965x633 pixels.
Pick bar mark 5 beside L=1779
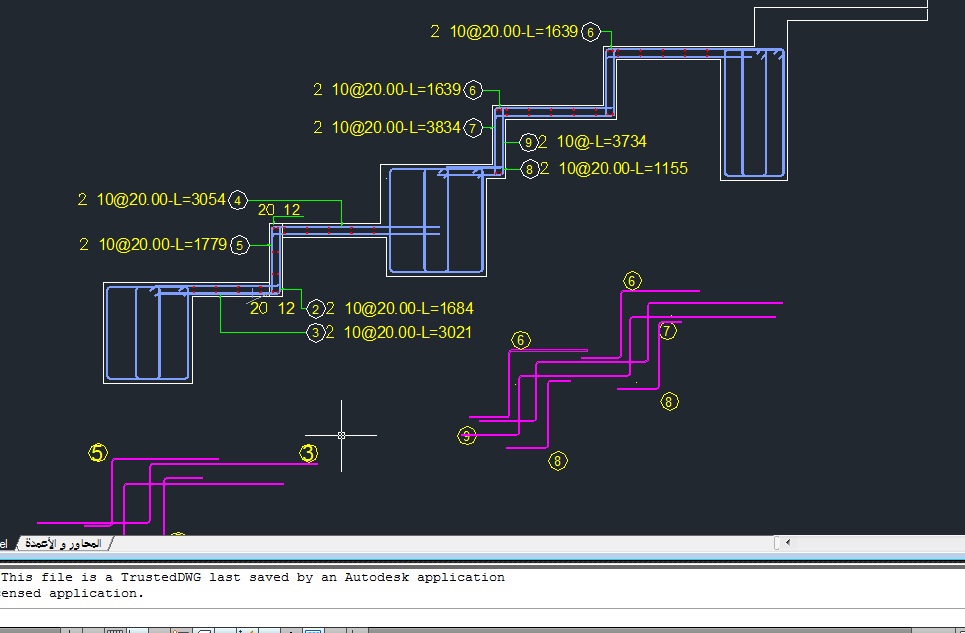(x=239, y=245)
